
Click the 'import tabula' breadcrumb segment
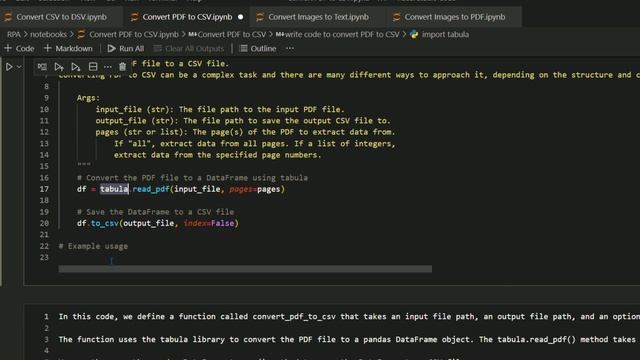point(445,34)
